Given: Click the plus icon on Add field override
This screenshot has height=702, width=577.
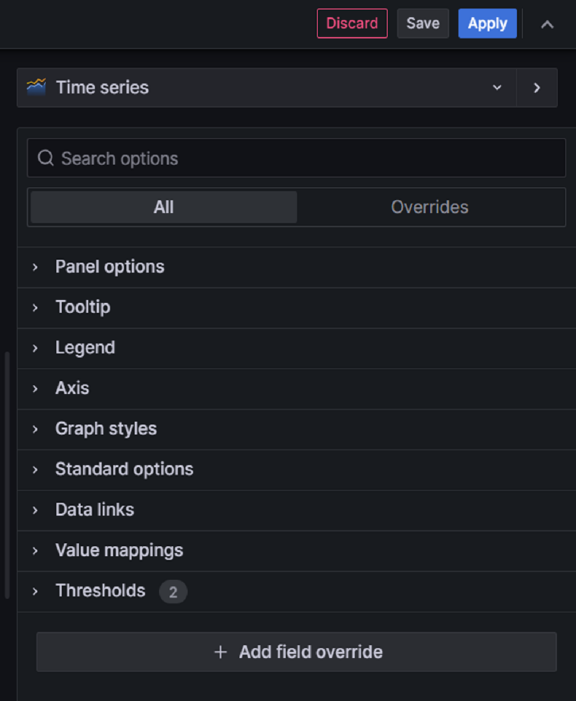Looking at the screenshot, I should (221, 652).
